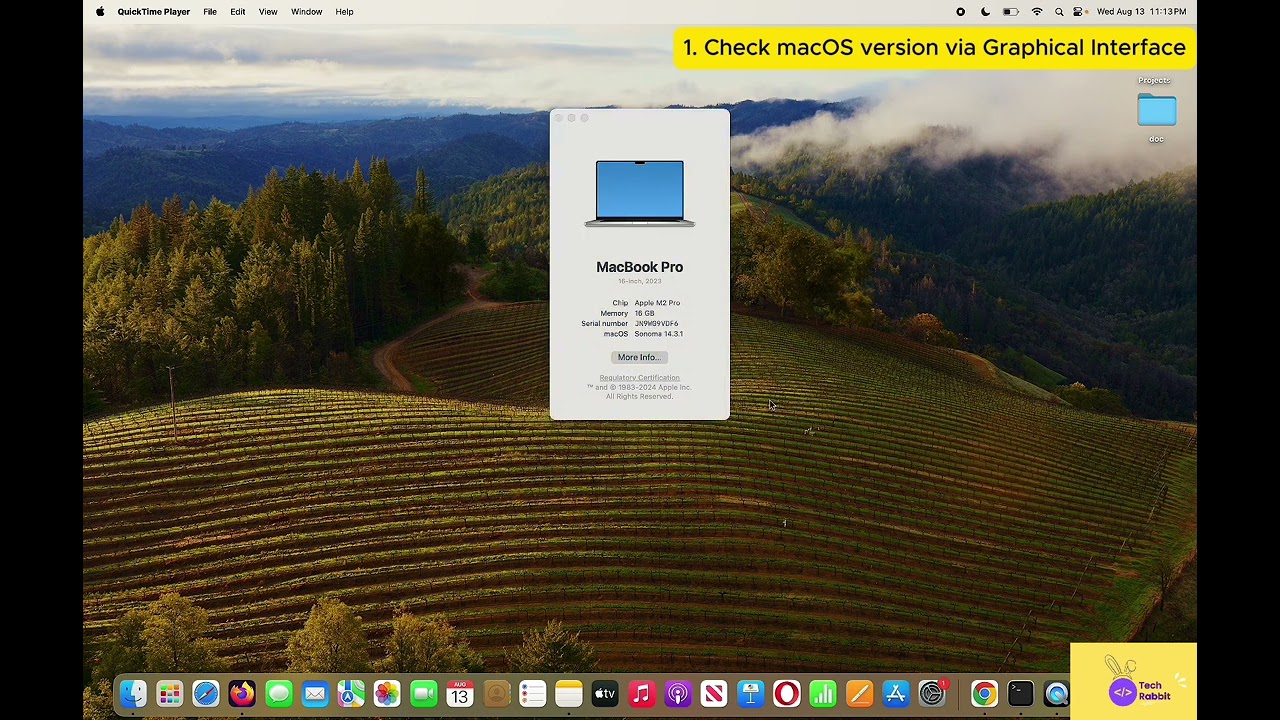Click the serial number value

(656, 324)
